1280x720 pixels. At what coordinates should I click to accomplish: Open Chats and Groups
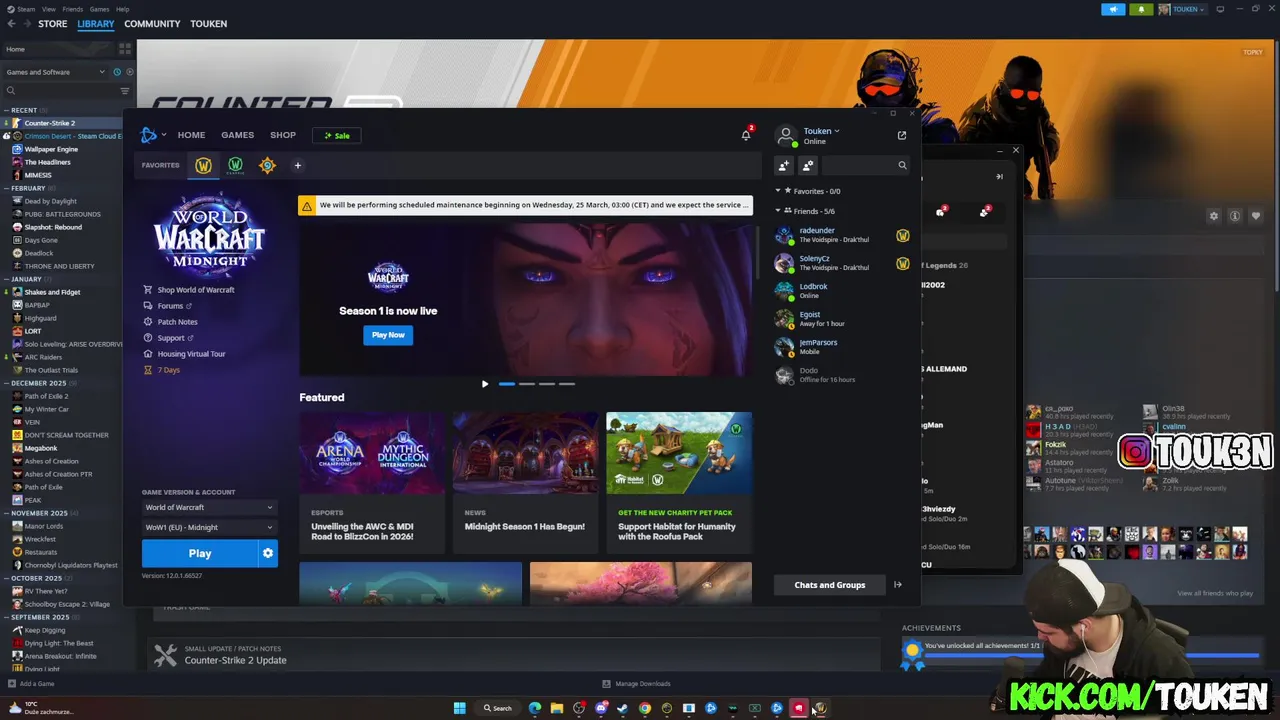tap(829, 585)
